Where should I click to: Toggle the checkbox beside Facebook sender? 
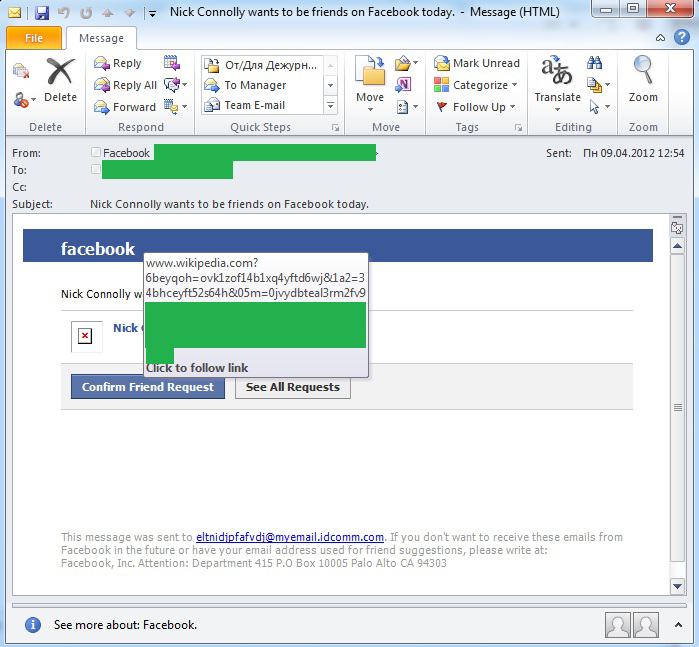(x=95, y=152)
